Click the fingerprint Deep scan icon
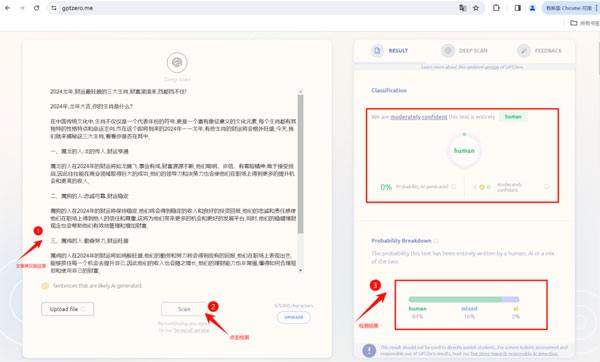Screen dimensions: 600x362 tap(177, 62)
